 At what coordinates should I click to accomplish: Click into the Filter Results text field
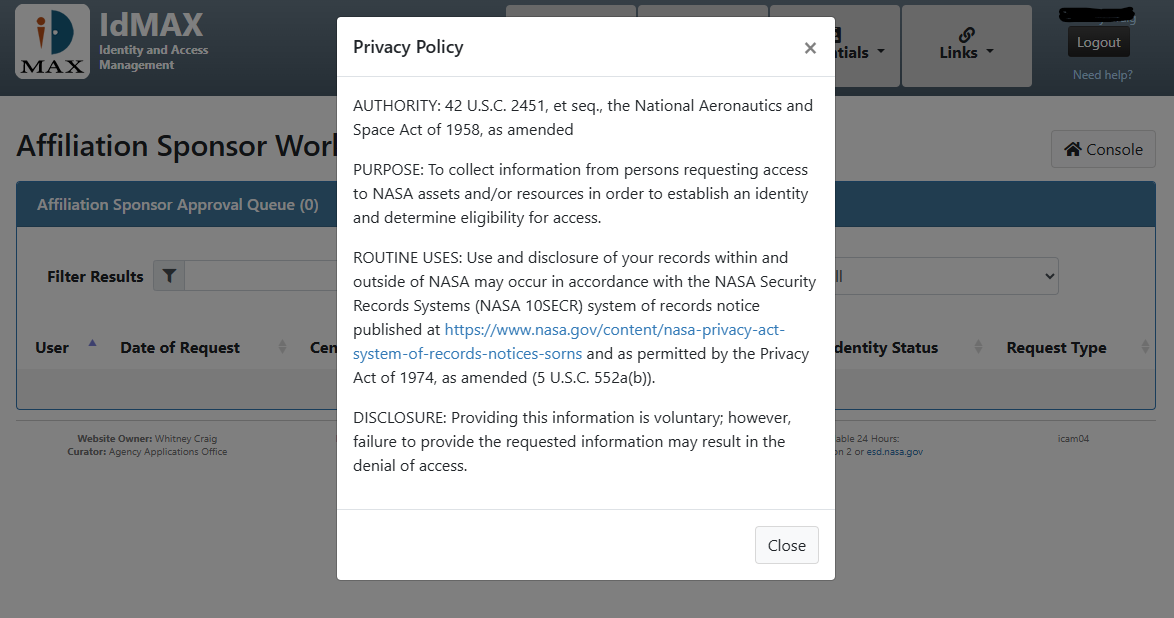(260, 276)
